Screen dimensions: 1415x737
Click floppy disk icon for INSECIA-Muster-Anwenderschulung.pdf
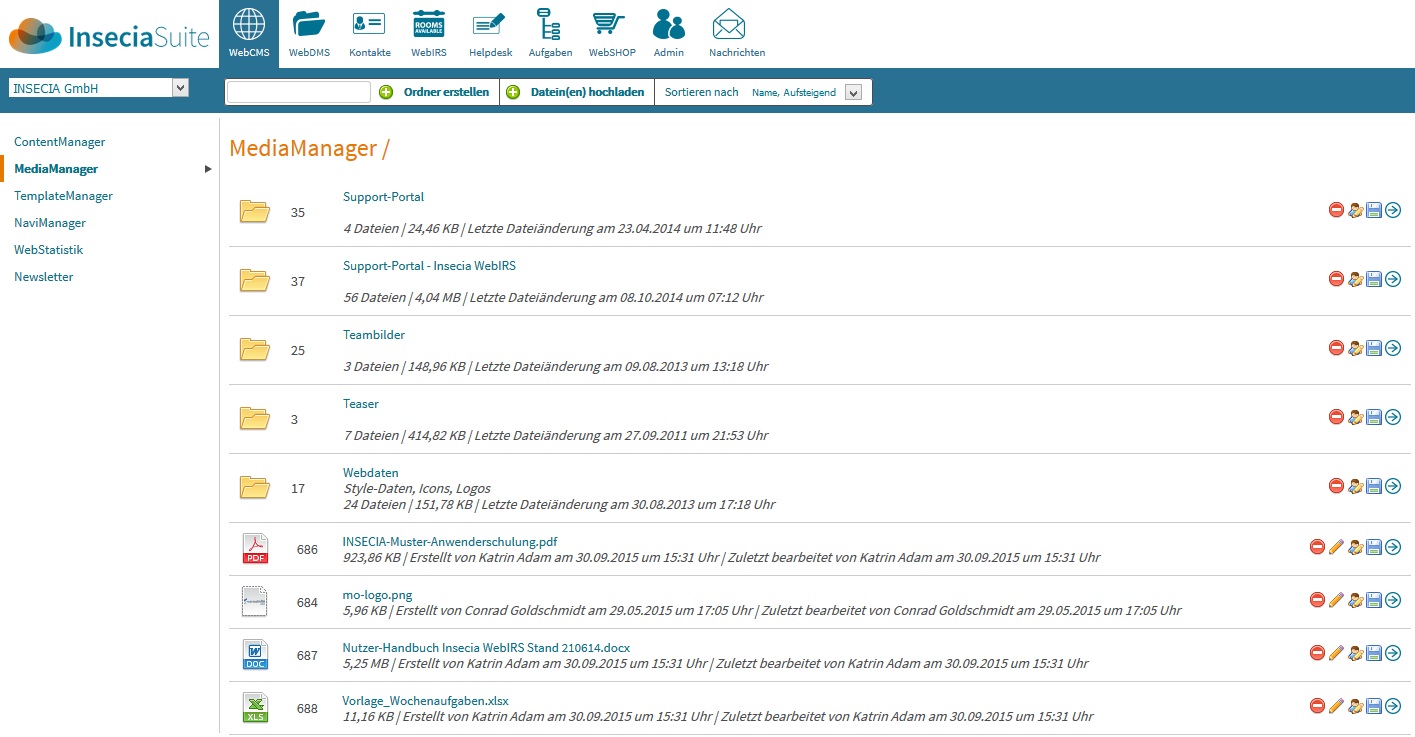(x=1374, y=547)
